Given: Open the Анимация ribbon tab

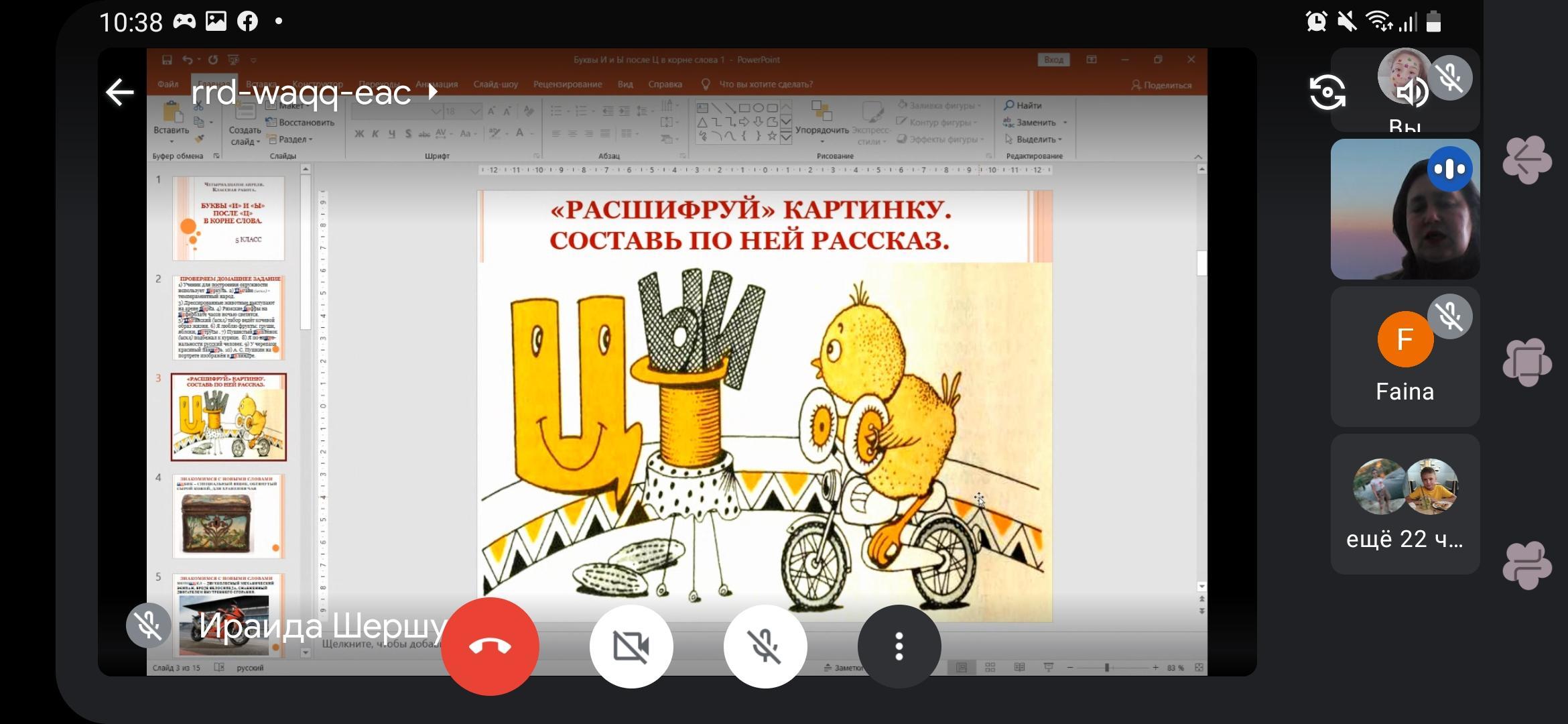Looking at the screenshot, I should click(436, 84).
